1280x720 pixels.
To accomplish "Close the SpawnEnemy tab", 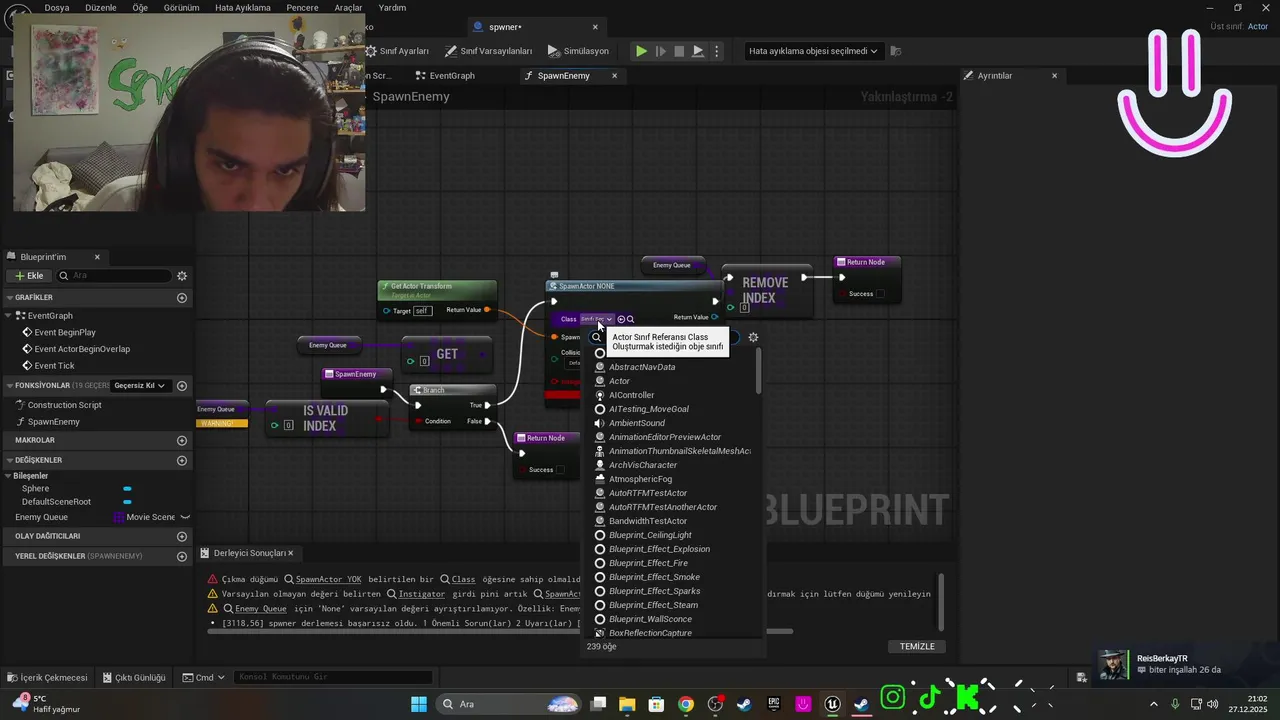I will (x=614, y=76).
